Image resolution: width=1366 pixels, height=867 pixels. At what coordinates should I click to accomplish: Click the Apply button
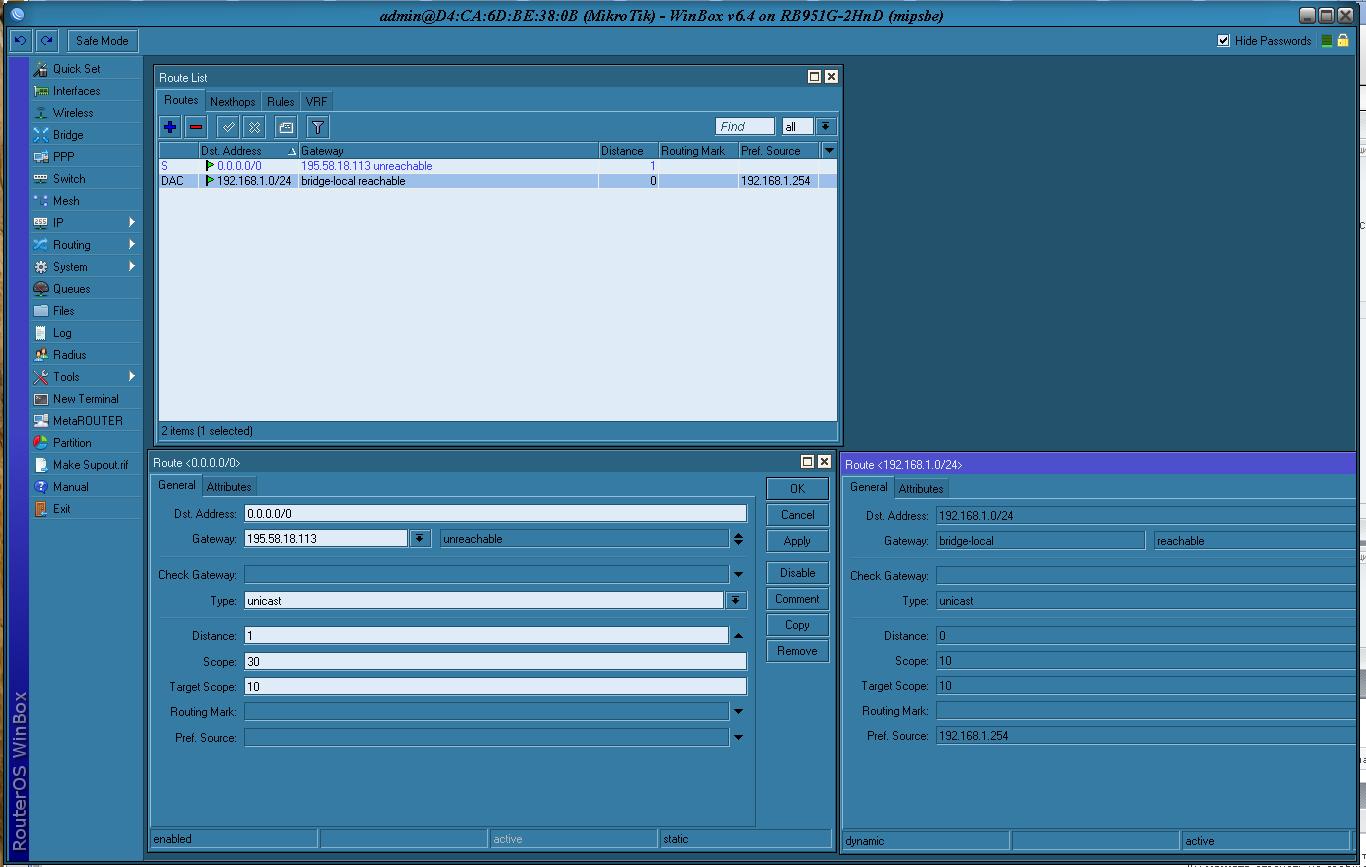click(x=797, y=541)
